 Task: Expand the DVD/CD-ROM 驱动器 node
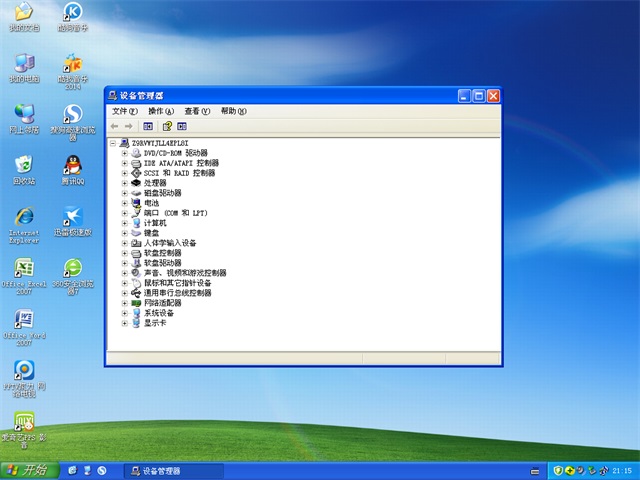(x=125, y=153)
